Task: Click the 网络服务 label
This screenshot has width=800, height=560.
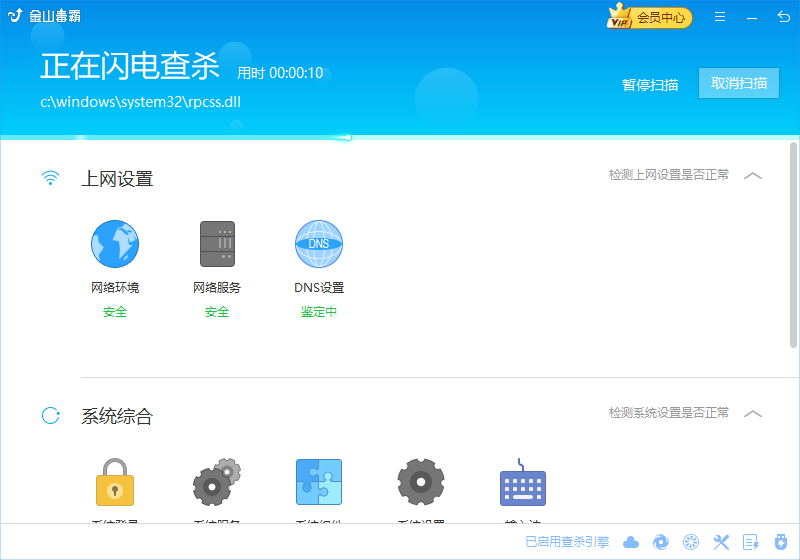Action: coord(217,288)
